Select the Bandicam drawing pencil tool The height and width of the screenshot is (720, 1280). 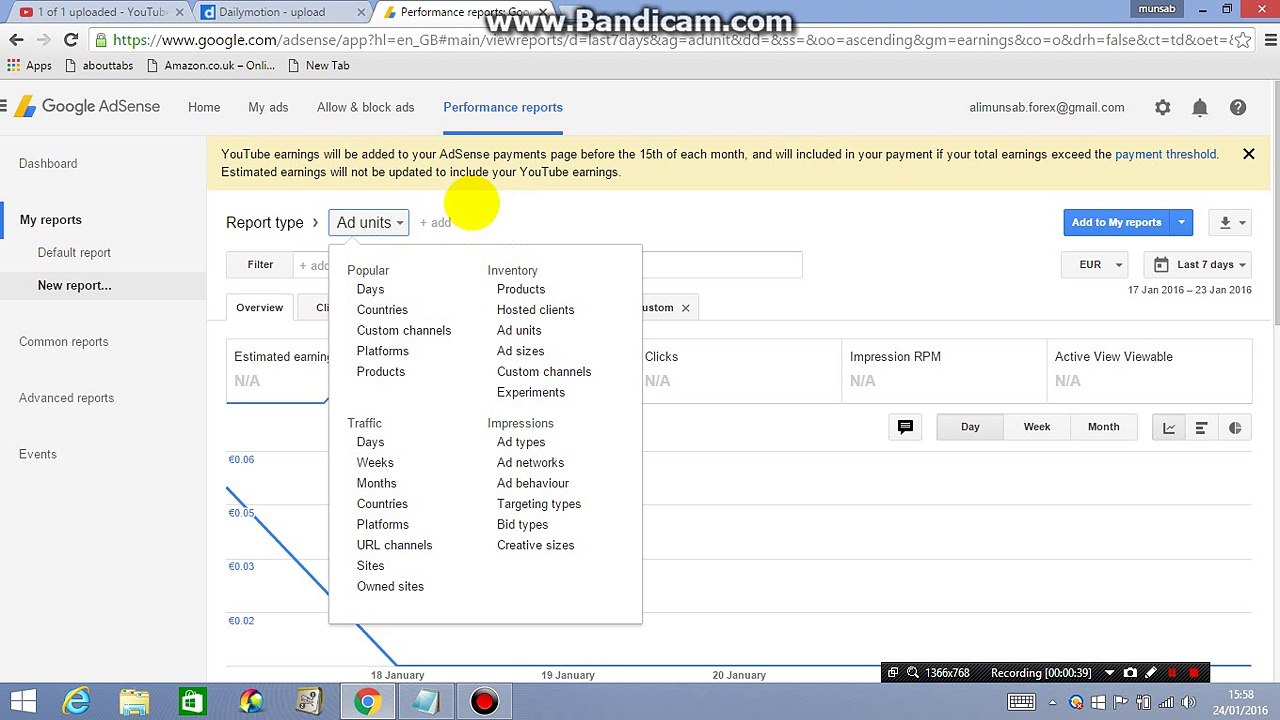(1151, 673)
